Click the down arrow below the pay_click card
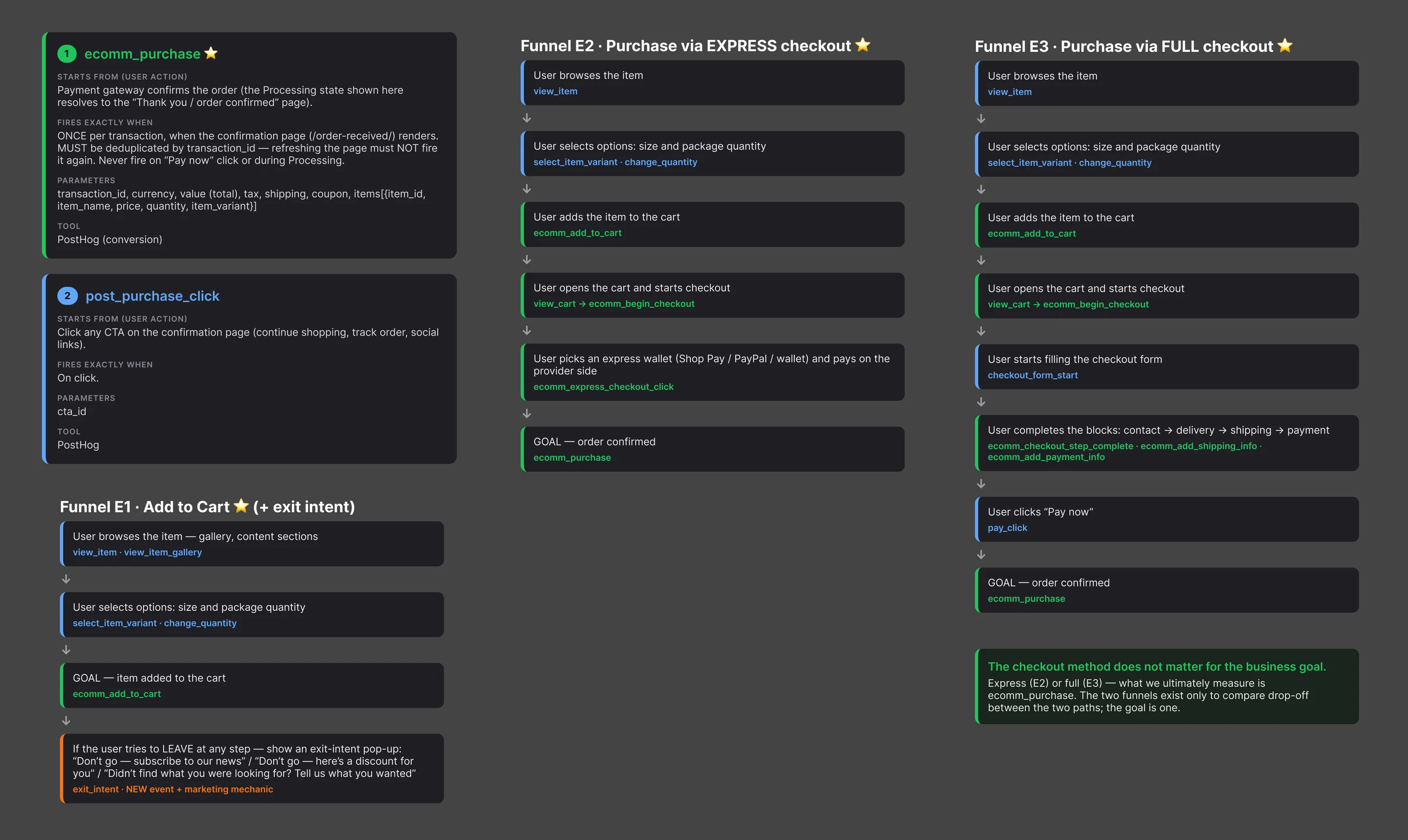Viewport: 1408px width, 840px height. 981,555
